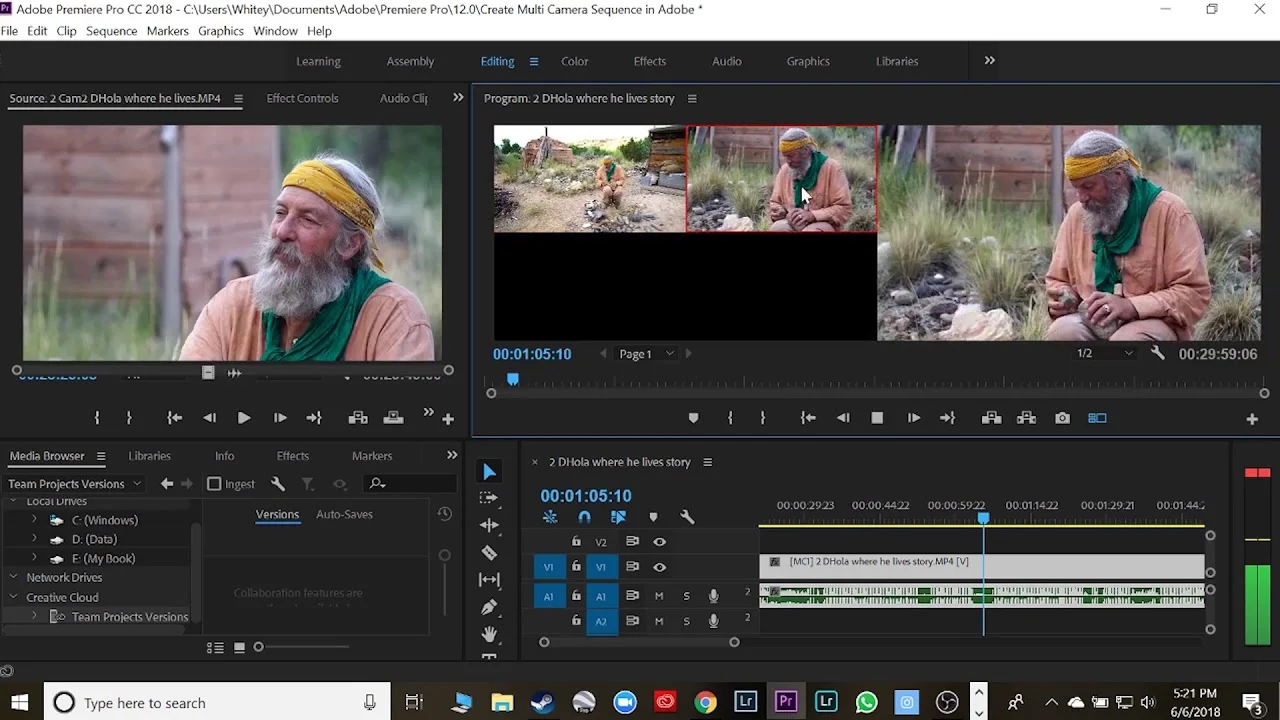Image resolution: width=1280 pixels, height=720 pixels.
Task: Add a marker in the Program monitor
Action: (x=693, y=418)
